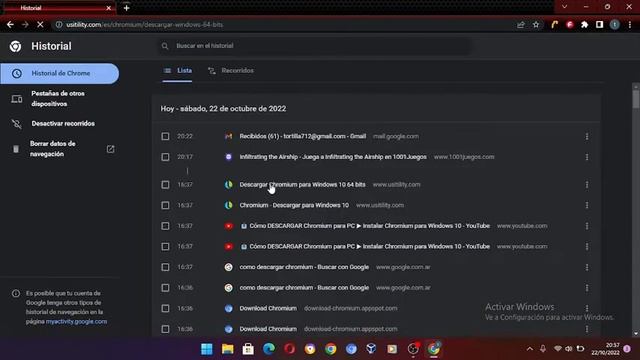This screenshot has width=640, height=360.
Task: Click the Wi-Fi network icon in the tray
Action: (558, 349)
